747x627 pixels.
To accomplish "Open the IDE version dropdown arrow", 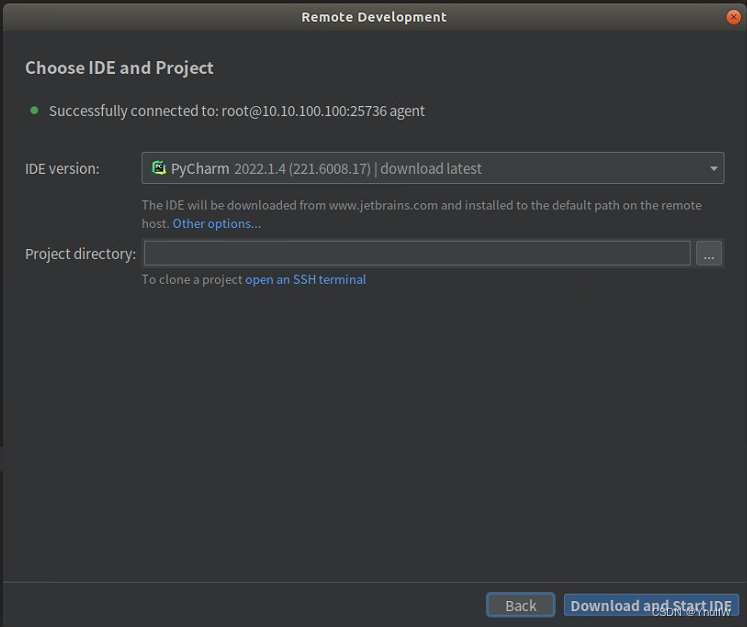I will (x=713, y=168).
